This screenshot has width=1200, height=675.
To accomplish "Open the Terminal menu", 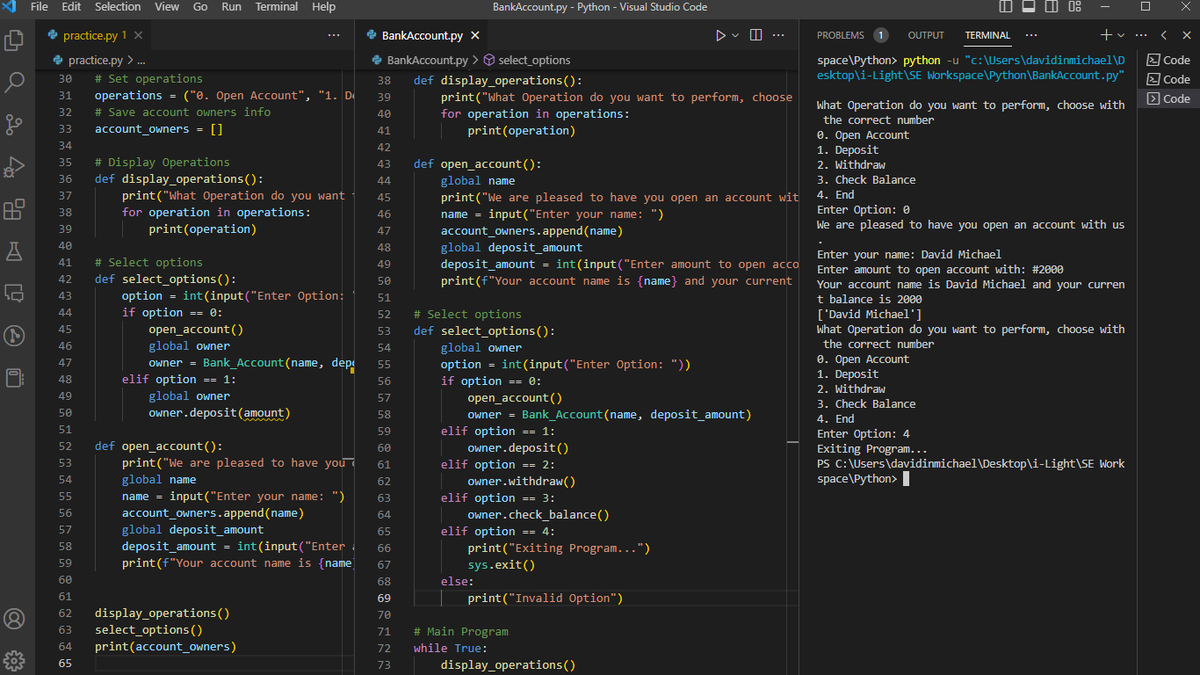I will click(276, 7).
